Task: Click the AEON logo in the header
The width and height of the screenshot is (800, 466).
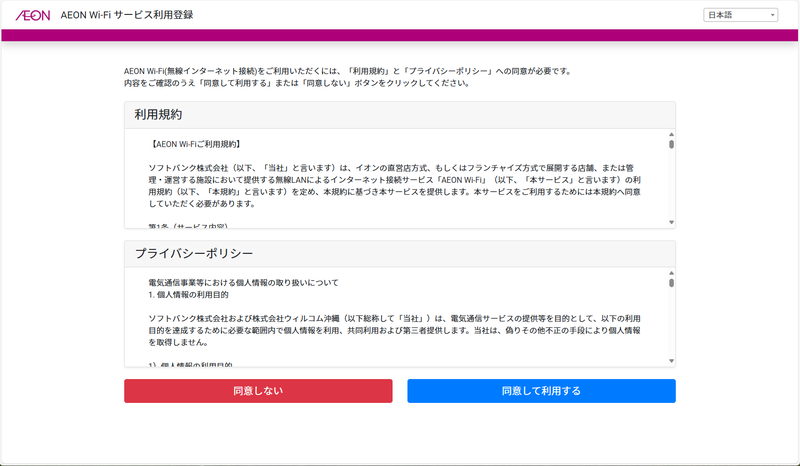Action: click(x=33, y=15)
